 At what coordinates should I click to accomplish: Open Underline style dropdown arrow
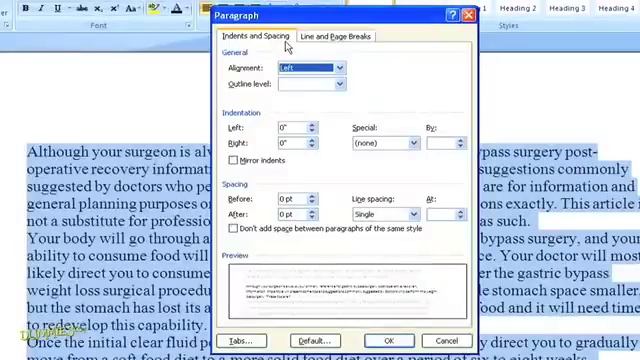pos(69,8)
